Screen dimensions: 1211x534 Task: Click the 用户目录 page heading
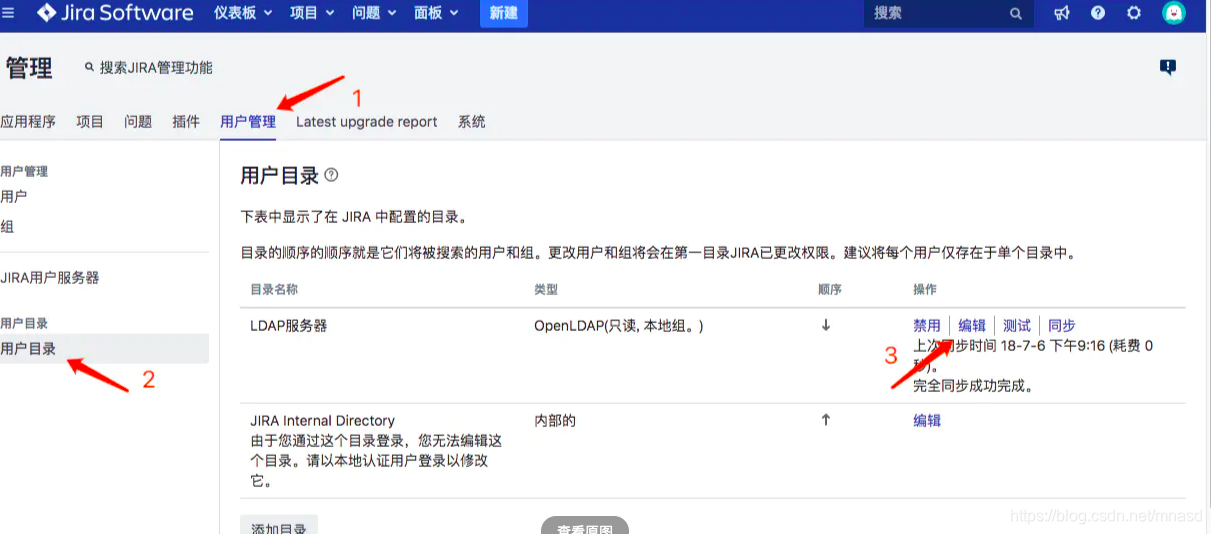[280, 176]
